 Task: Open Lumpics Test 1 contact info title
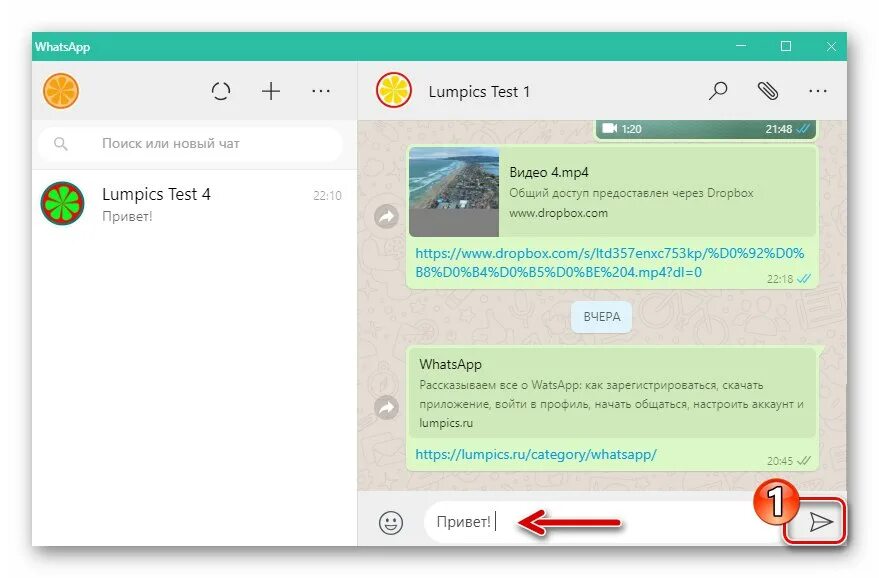[479, 92]
